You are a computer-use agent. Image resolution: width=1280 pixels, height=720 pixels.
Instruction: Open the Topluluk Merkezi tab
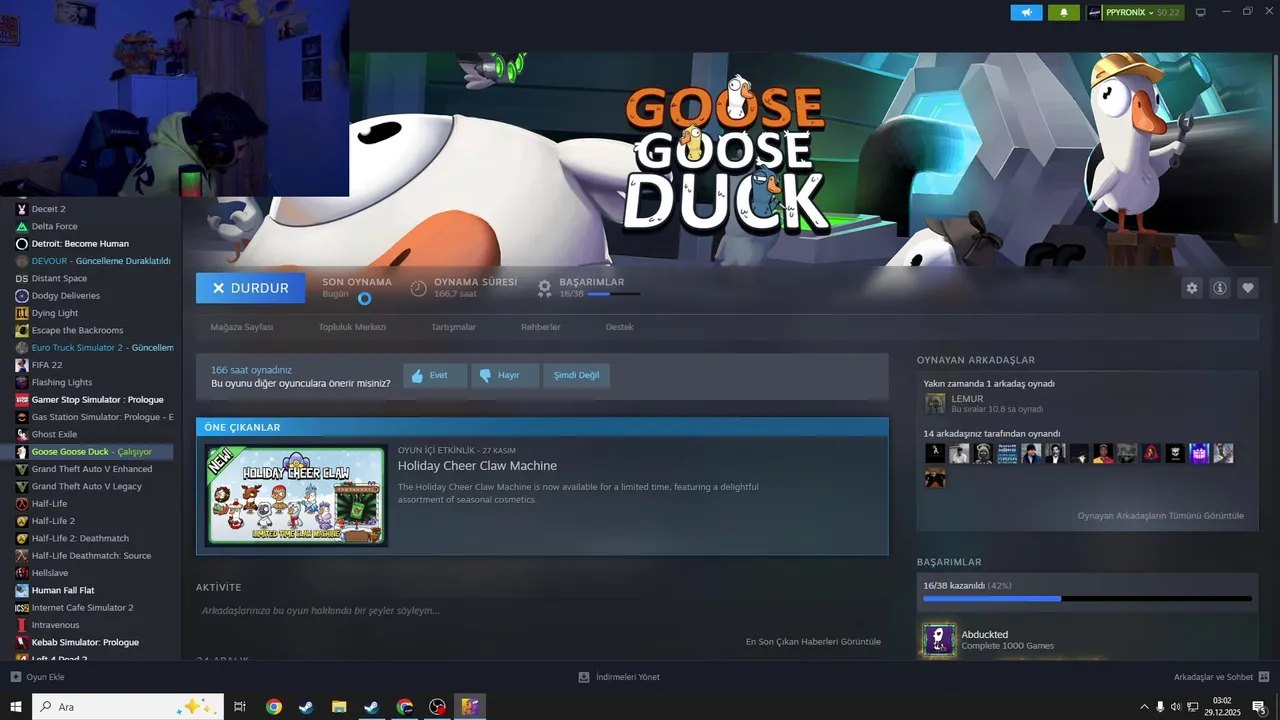pyautogui.click(x=352, y=327)
